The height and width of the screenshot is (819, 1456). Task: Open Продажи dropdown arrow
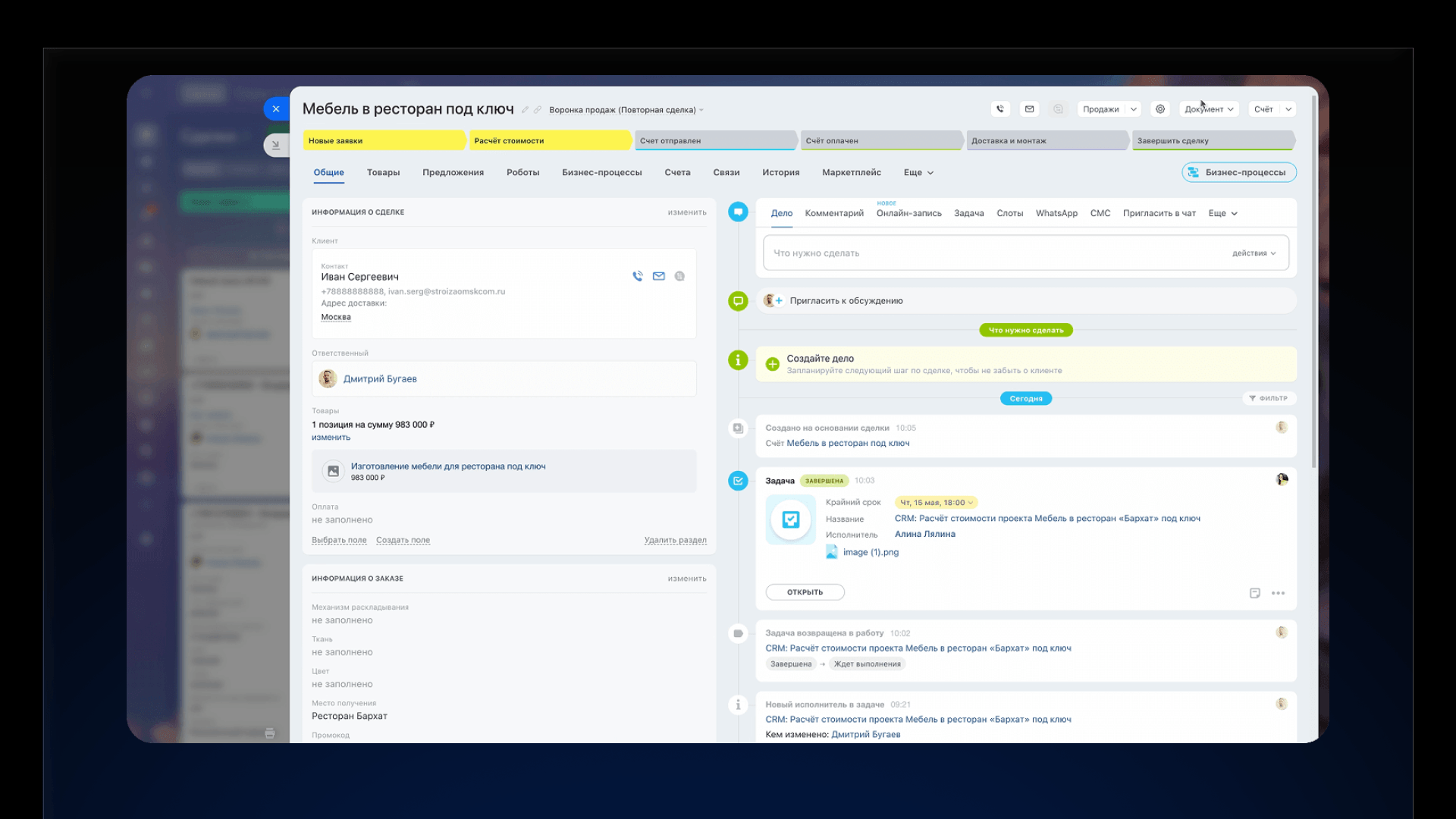point(1134,109)
